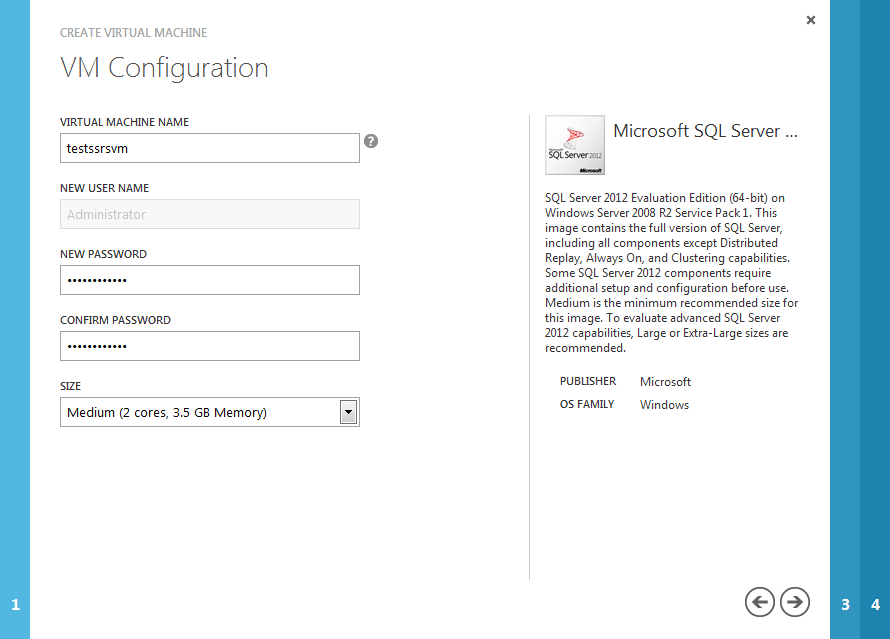
Task: Focus the New Password field
Action: [210, 280]
